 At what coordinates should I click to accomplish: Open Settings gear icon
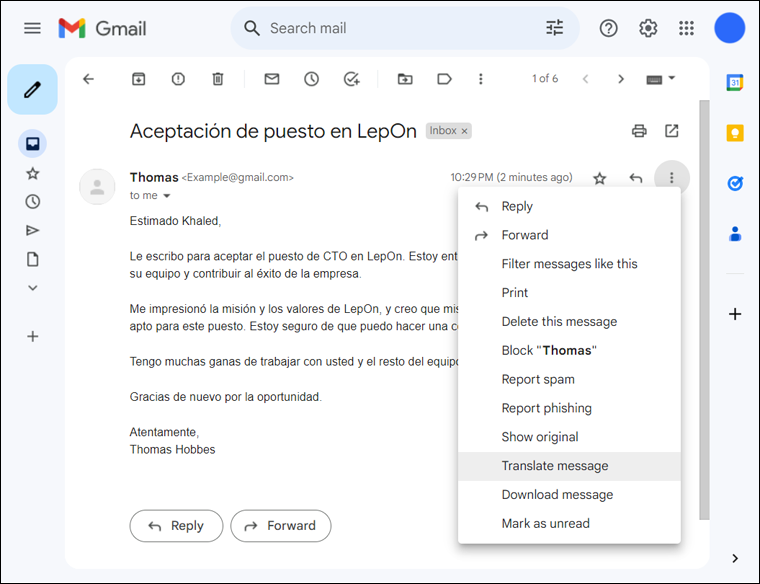coord(648,28)
